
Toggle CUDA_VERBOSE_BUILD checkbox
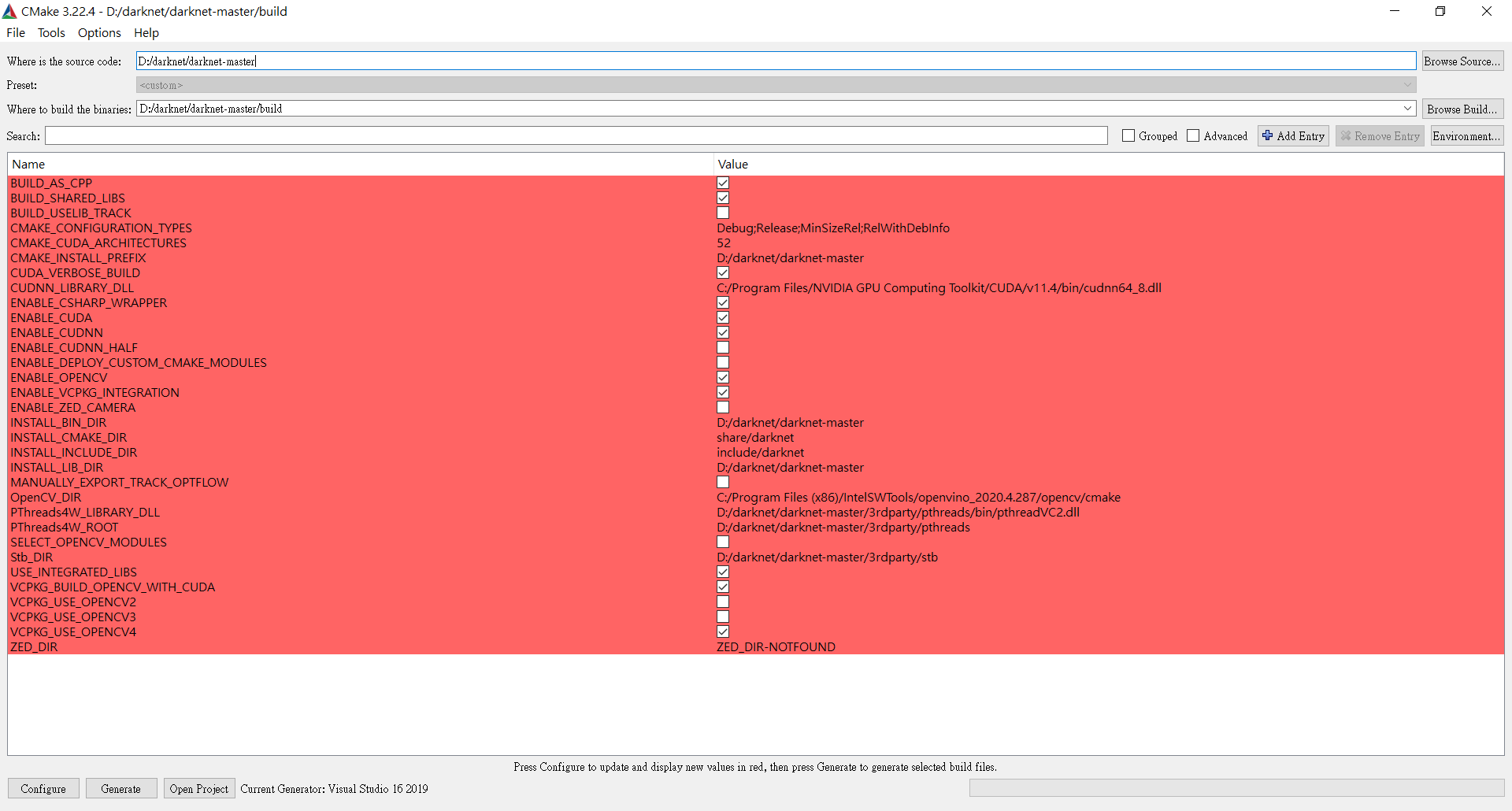coord(723,272)
